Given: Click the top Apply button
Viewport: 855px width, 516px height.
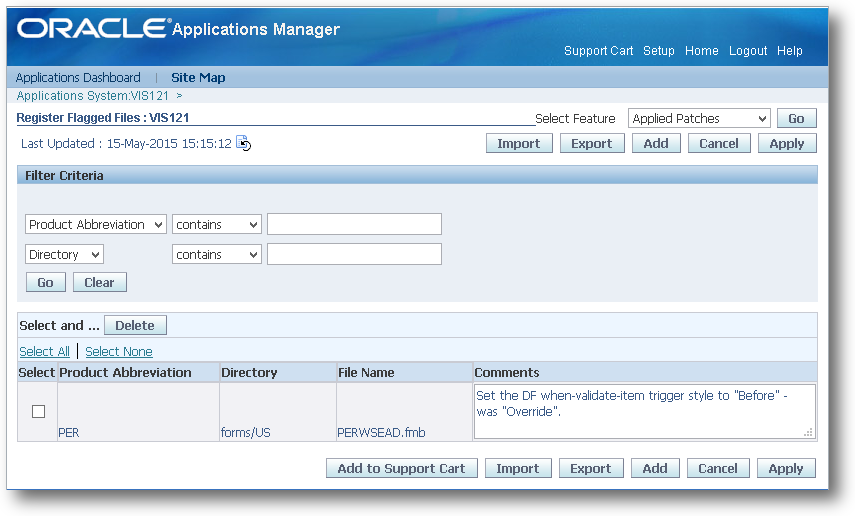Looking at the screenshot, I should click(787, 143).
